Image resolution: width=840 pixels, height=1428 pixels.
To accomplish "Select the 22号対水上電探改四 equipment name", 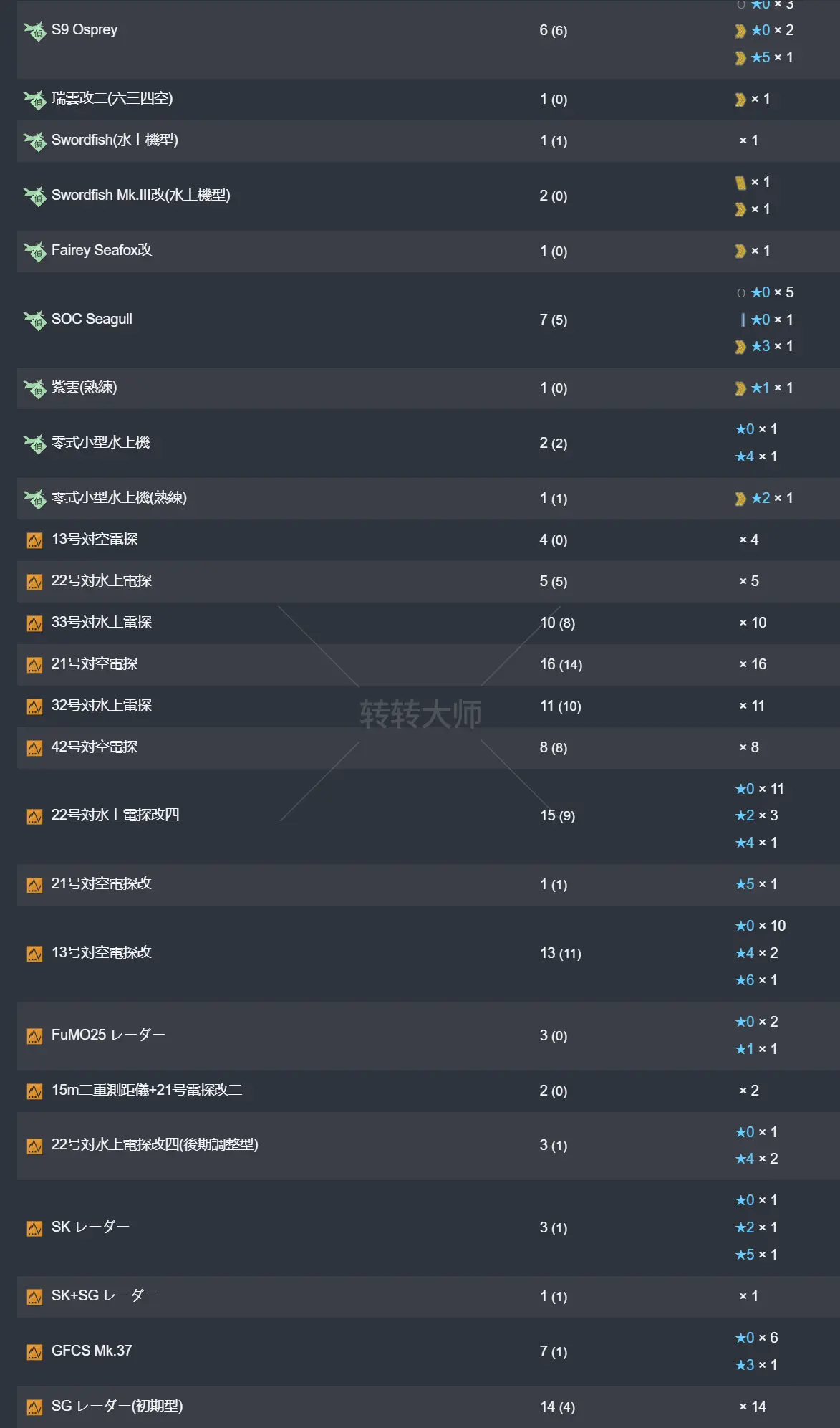I will click(115, 815).
